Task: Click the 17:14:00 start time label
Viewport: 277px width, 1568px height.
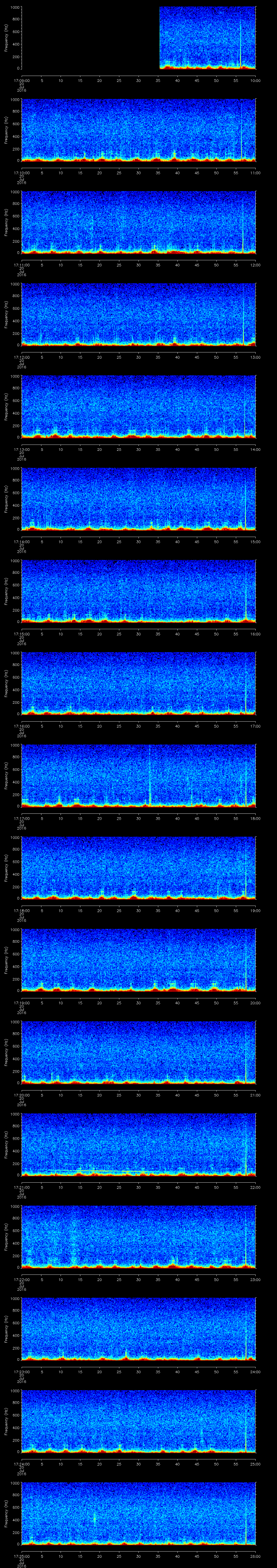Action: pos(21,542)
